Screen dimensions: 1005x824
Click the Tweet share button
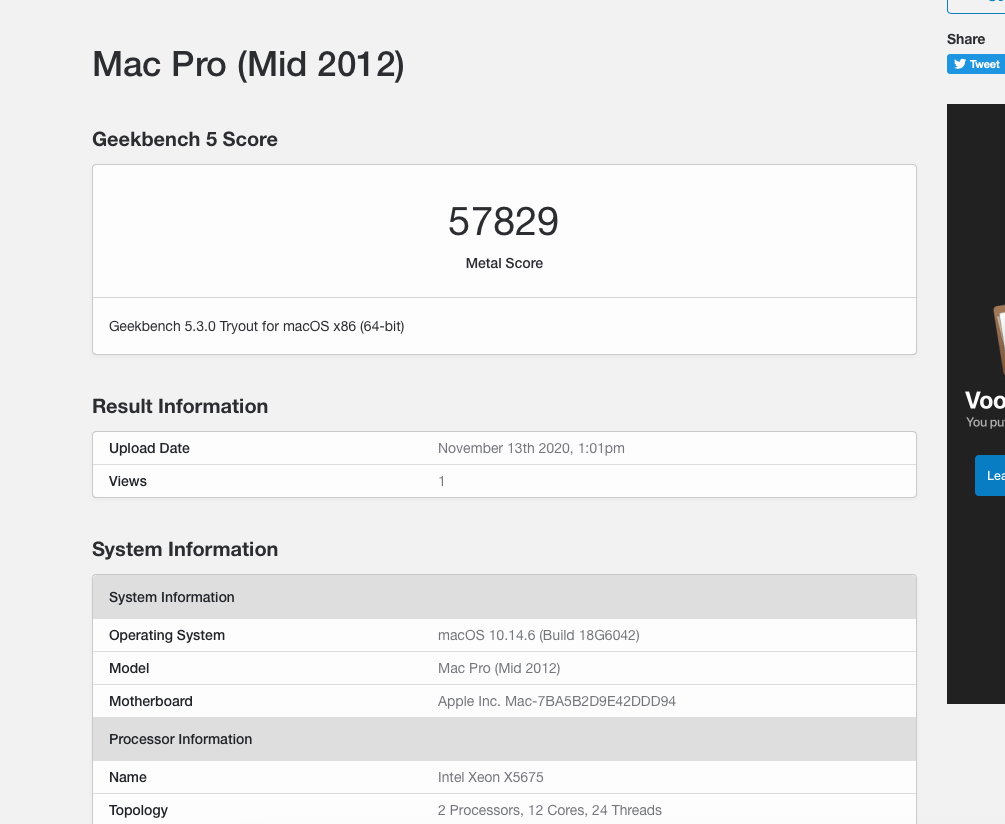pyautogui.click(x=976, y=64)
